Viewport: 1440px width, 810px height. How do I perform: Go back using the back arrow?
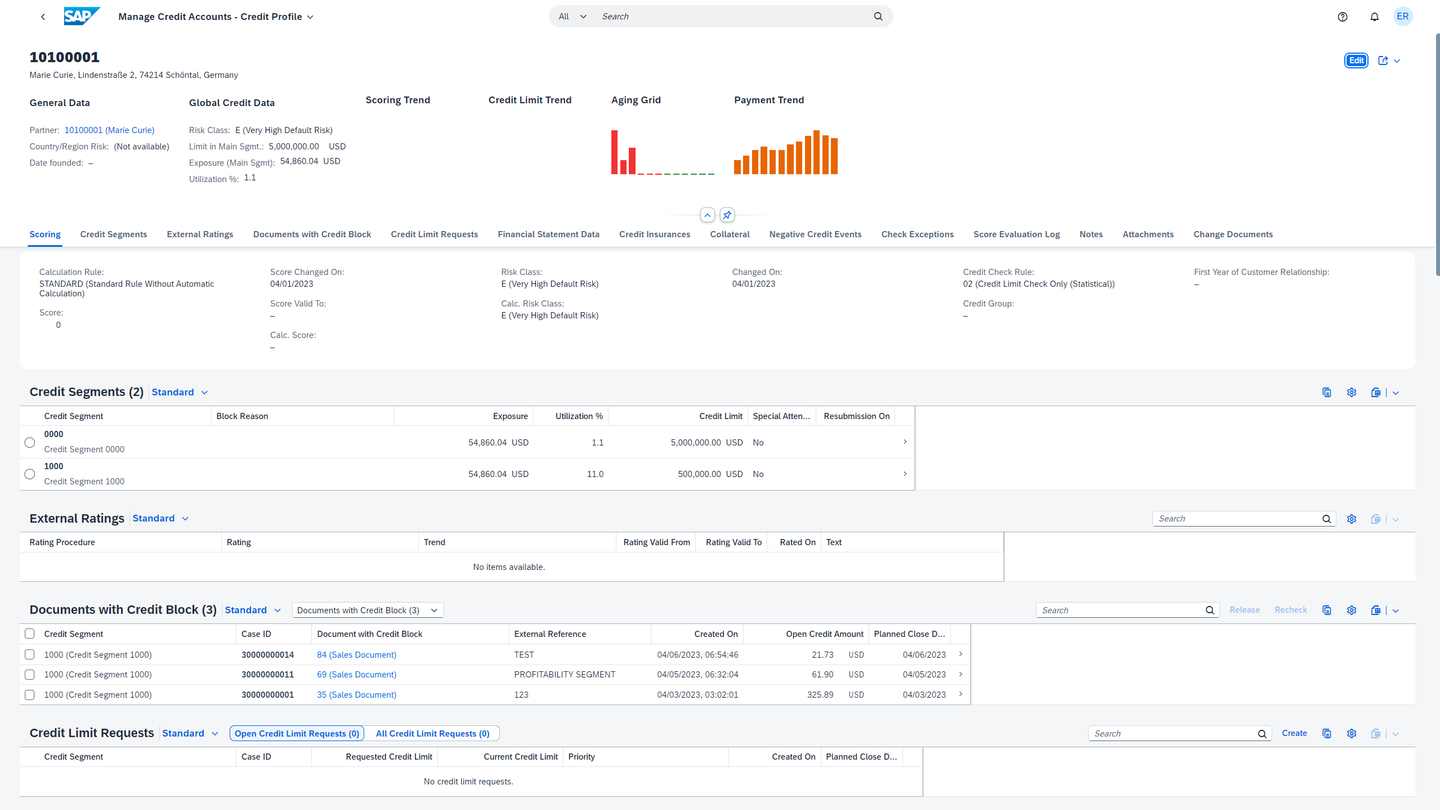pyautogui.click(x=43, y=17)
